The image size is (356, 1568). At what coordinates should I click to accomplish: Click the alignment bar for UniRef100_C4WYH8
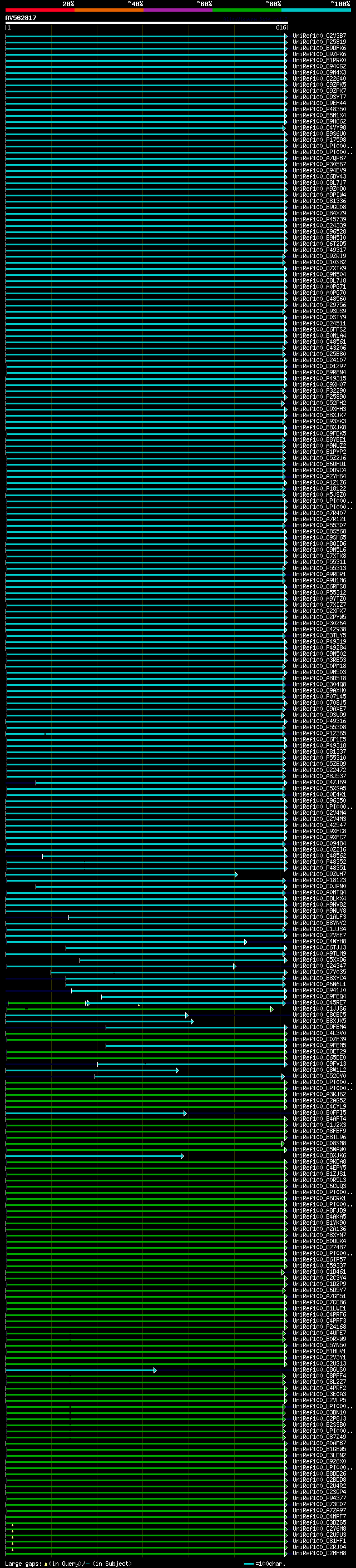127,942
